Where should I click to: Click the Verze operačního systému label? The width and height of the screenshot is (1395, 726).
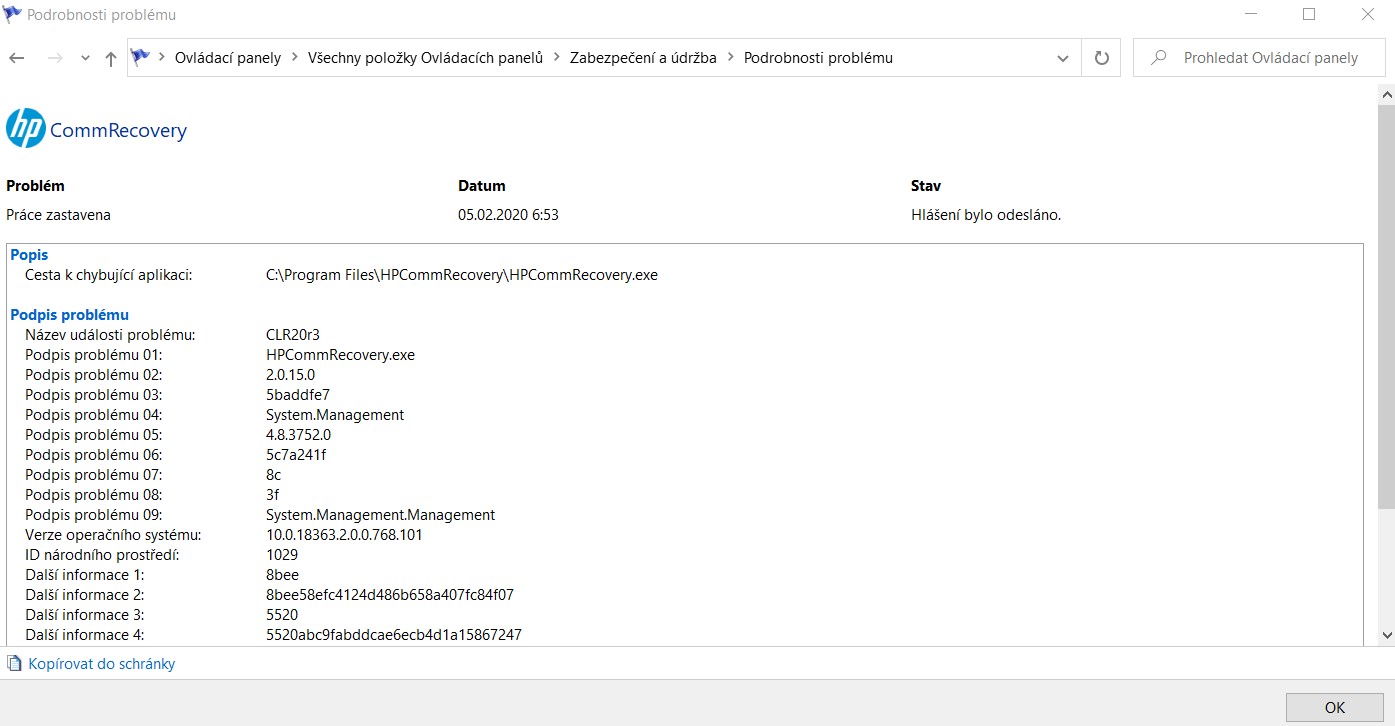[113, 535]
